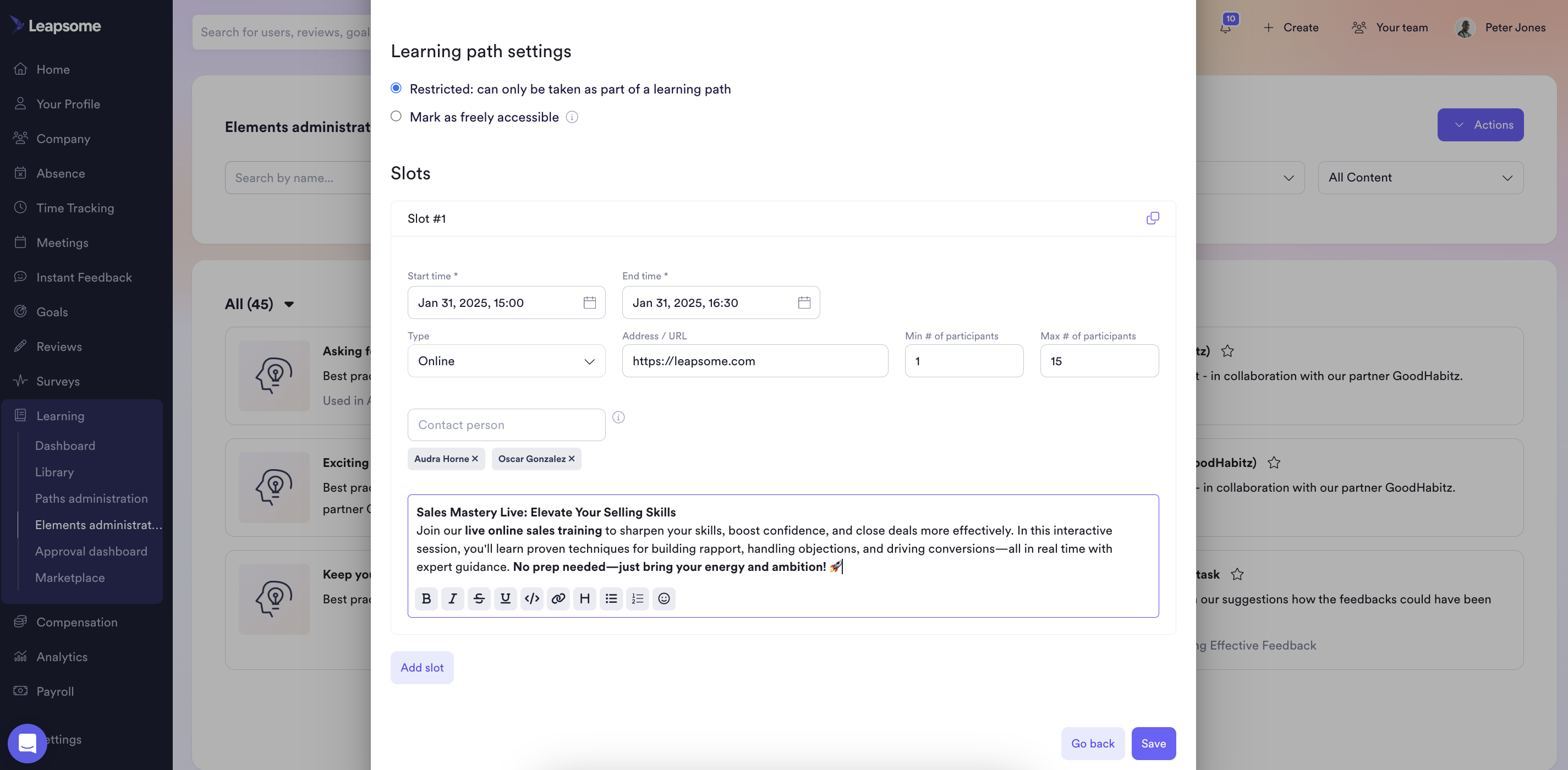1568x770 pixels.
Task: Toggle strikethrough in description editor
Action: pos(479,598)
